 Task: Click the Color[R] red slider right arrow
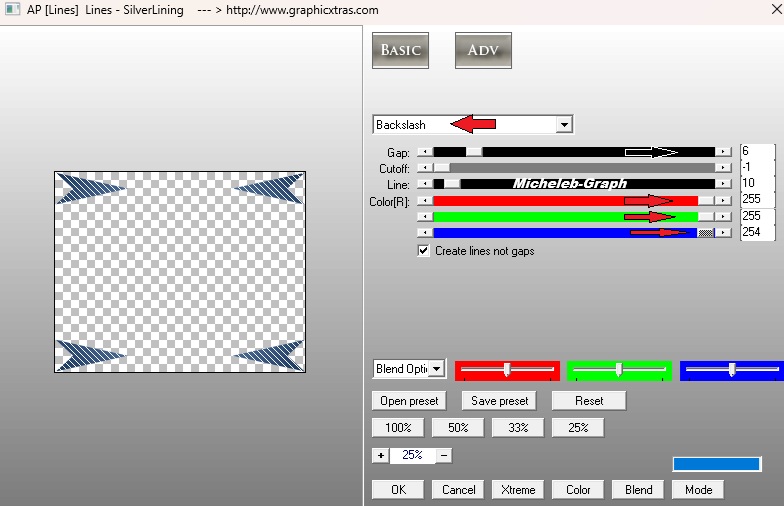723,200
